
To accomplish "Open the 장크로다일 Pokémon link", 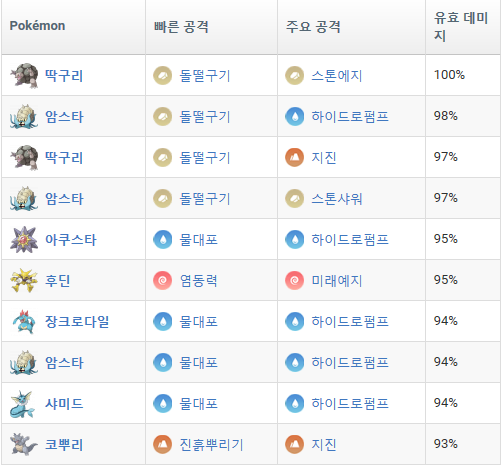I will 77,322.
